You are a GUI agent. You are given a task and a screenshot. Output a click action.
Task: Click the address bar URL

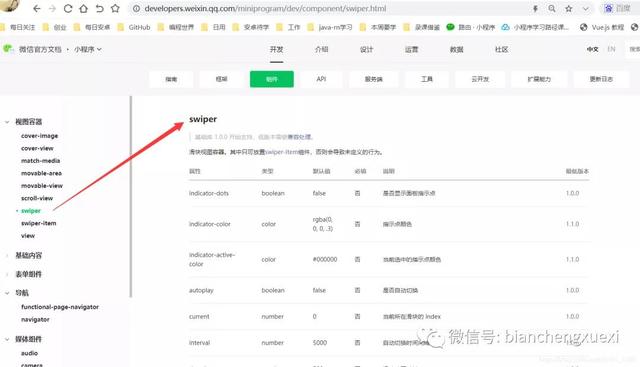pos(265,9)
